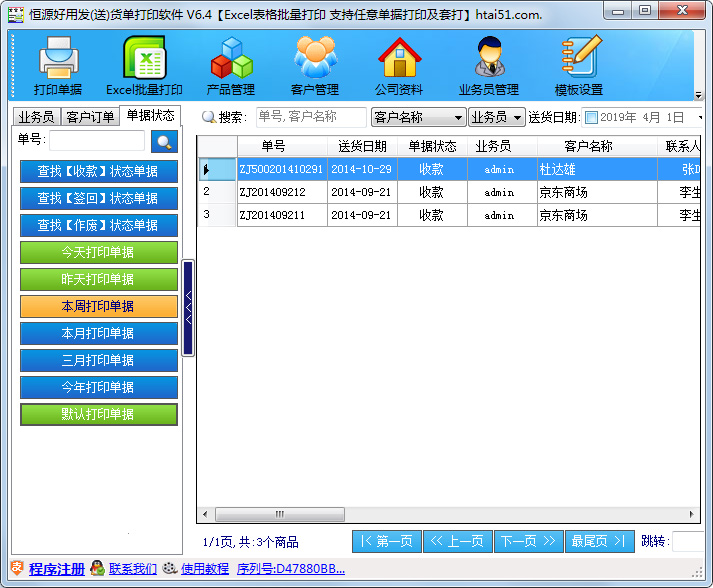
Task: Open the 联系我们 link
Action: (133, 568)
